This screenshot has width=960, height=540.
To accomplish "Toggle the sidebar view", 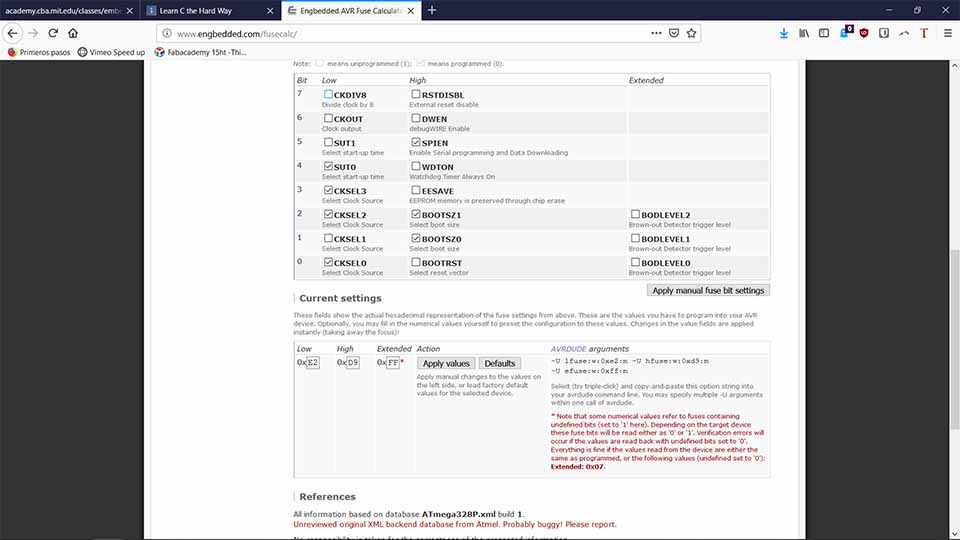I will [824, 33].
